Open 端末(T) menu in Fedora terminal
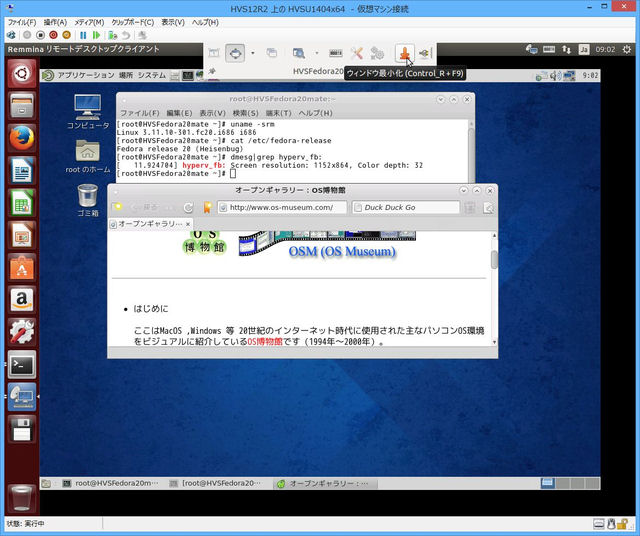 [x=278, y=113]
